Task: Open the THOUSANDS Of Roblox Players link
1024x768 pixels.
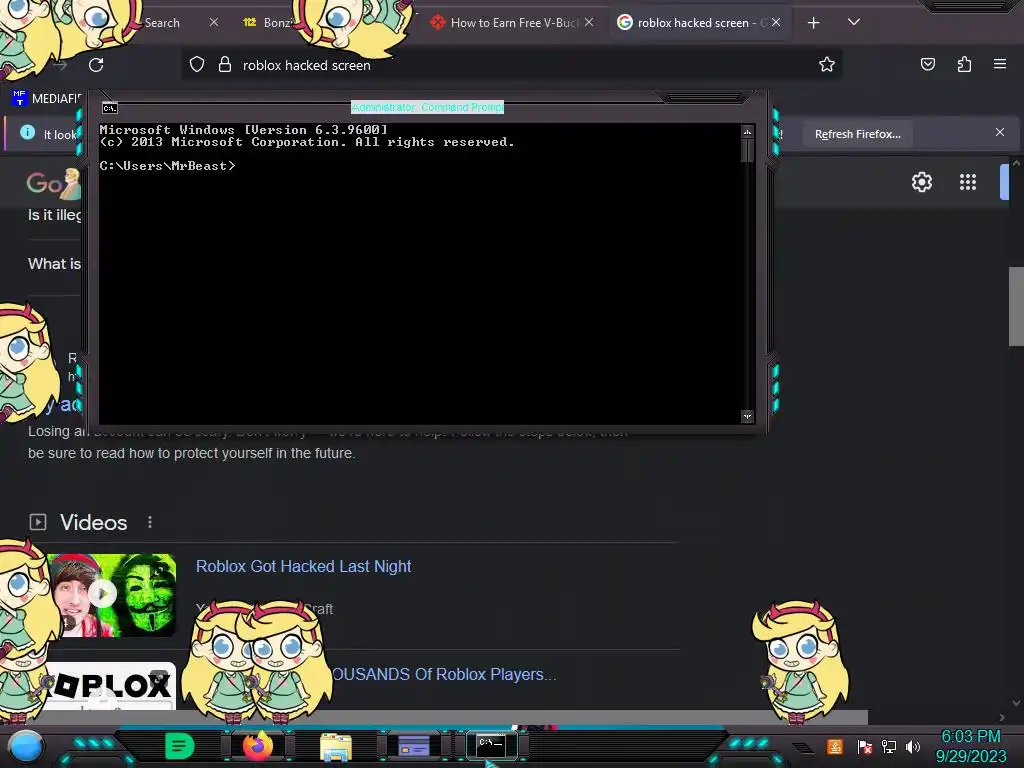Action: point(443,674)
